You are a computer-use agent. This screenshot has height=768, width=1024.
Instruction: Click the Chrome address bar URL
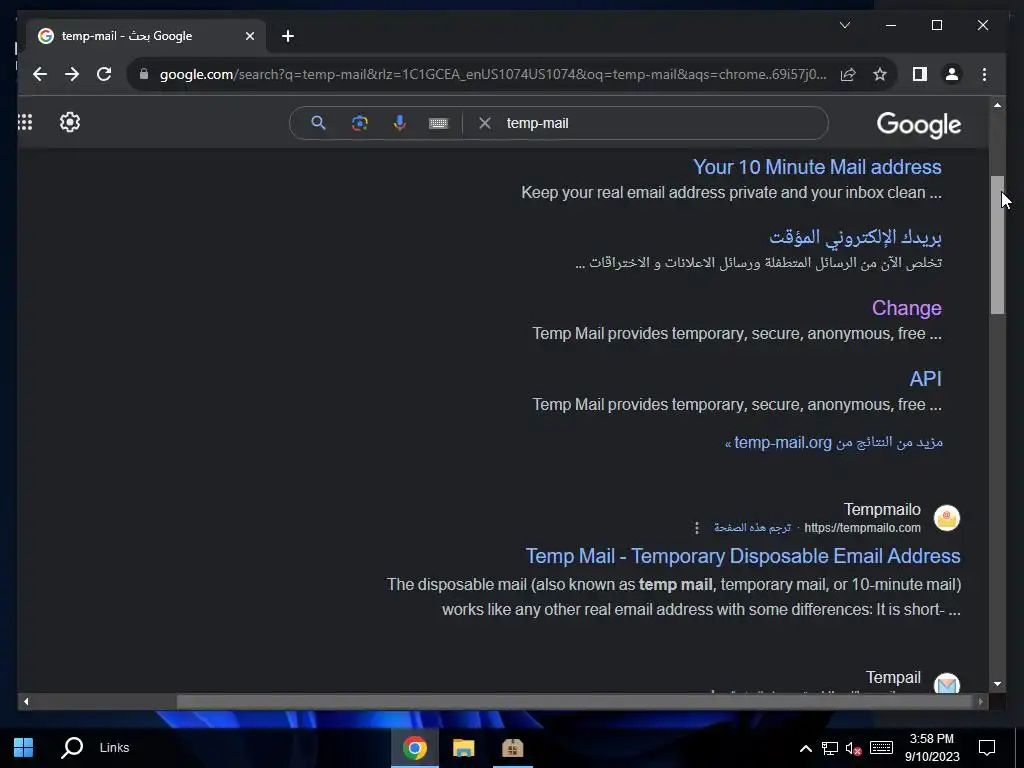pos(492,74)
